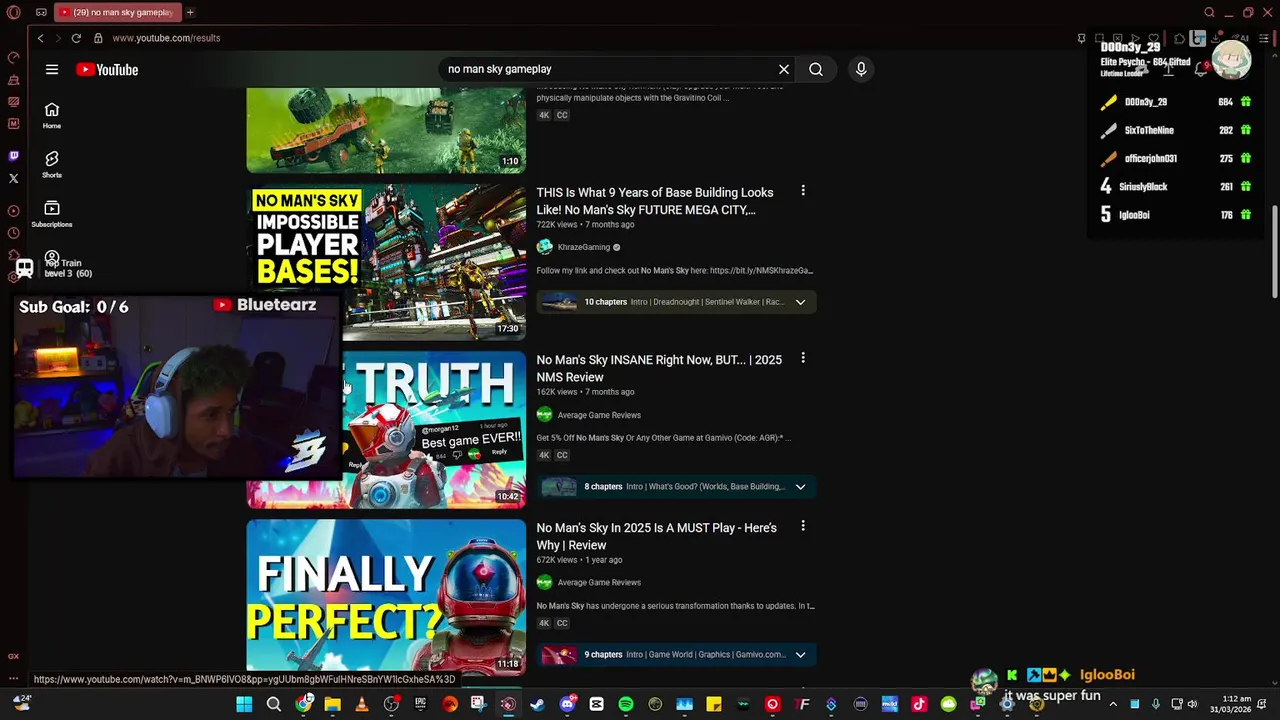Open options for 'INSANE Right Now' video

pos(802,358)
